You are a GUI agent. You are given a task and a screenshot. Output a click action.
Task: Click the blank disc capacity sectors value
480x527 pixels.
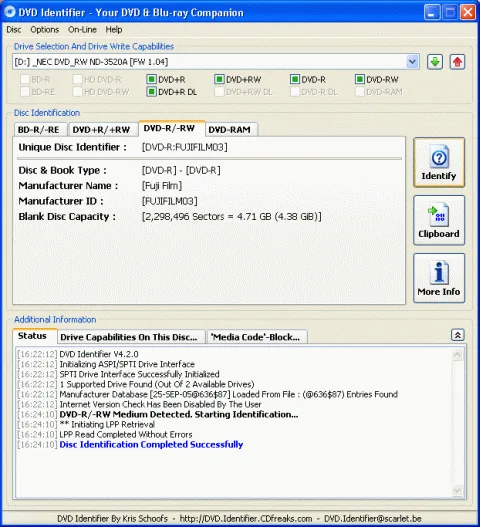click(x=231, y=216)
